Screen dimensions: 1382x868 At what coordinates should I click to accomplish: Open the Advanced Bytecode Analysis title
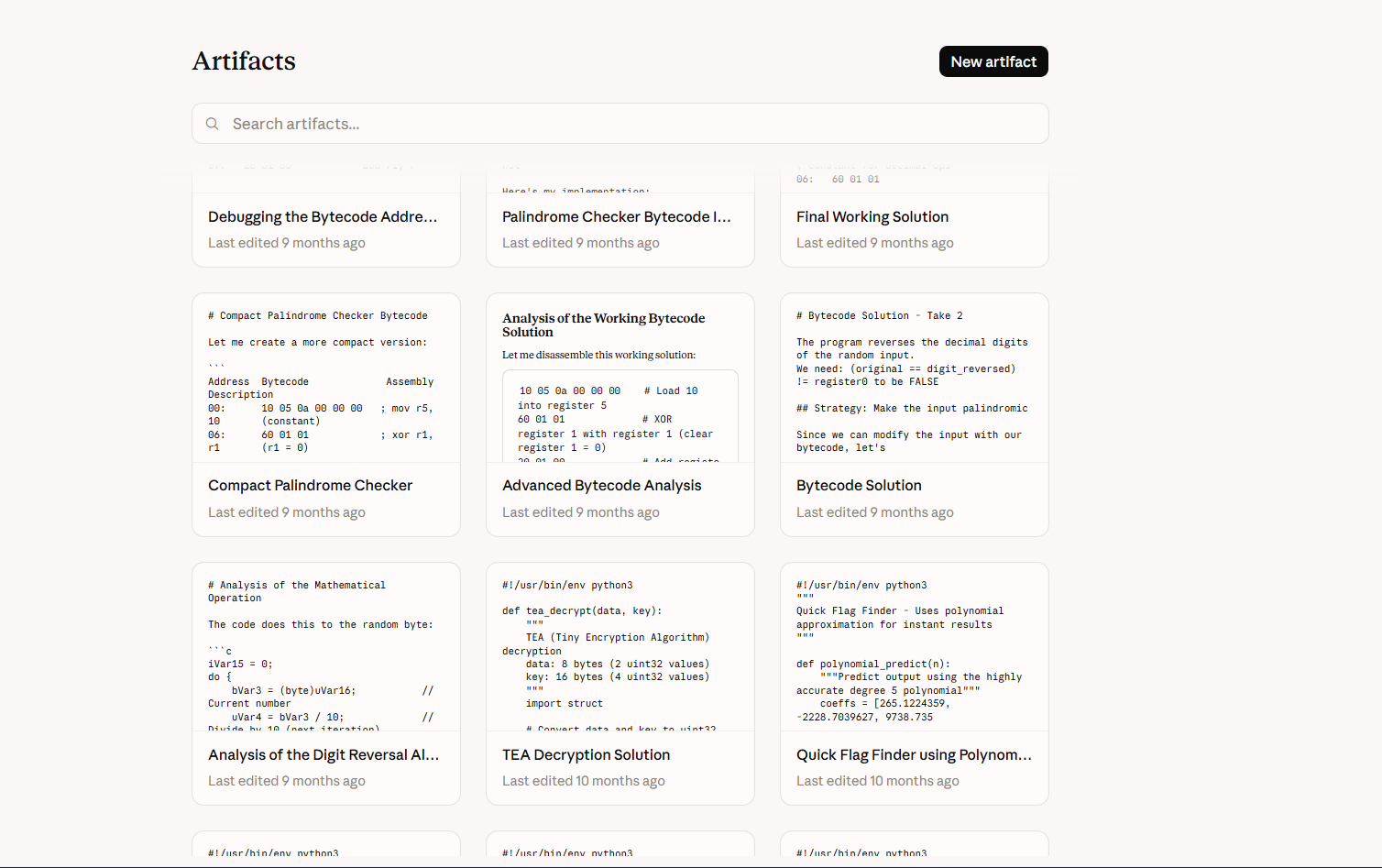tap(602, 485)
